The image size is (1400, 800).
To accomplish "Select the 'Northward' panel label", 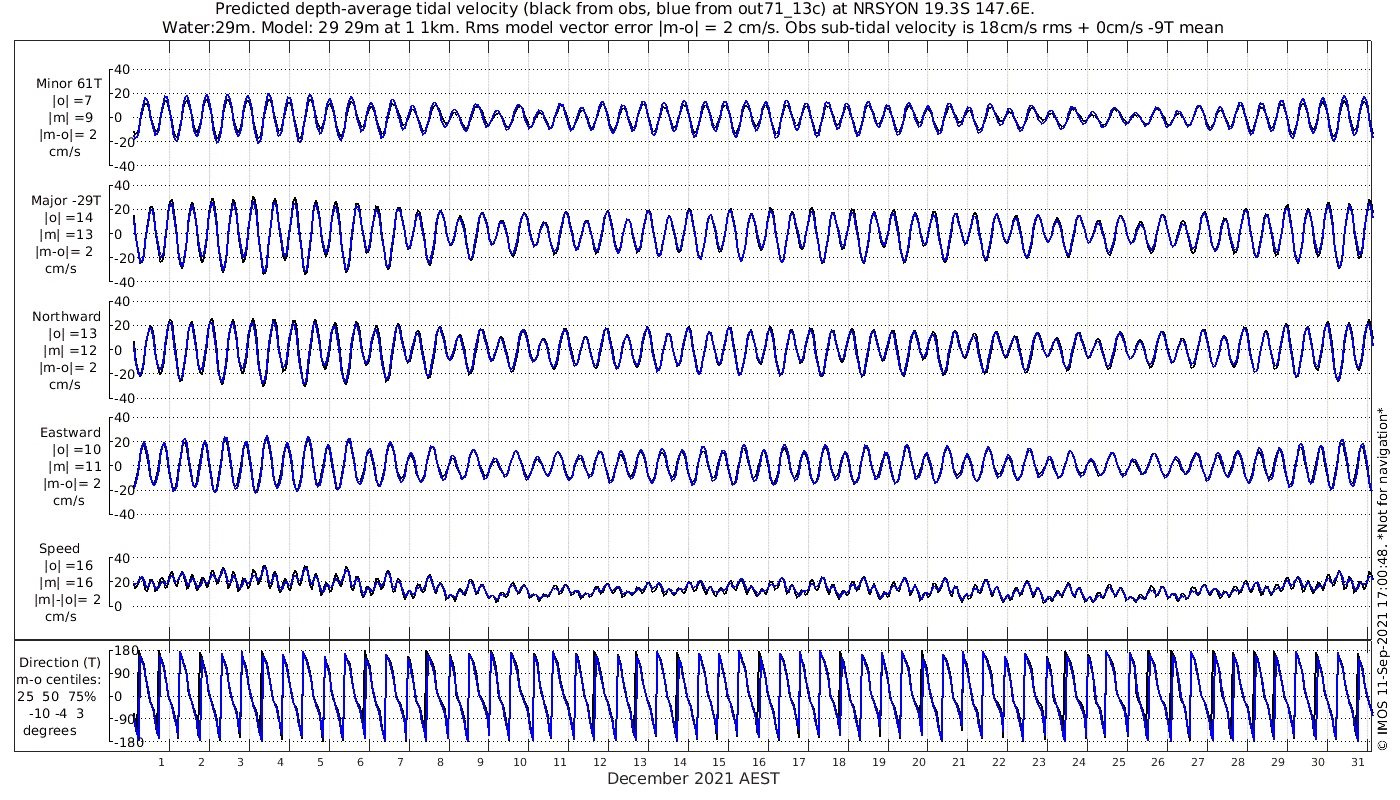I will pos(67,316).
